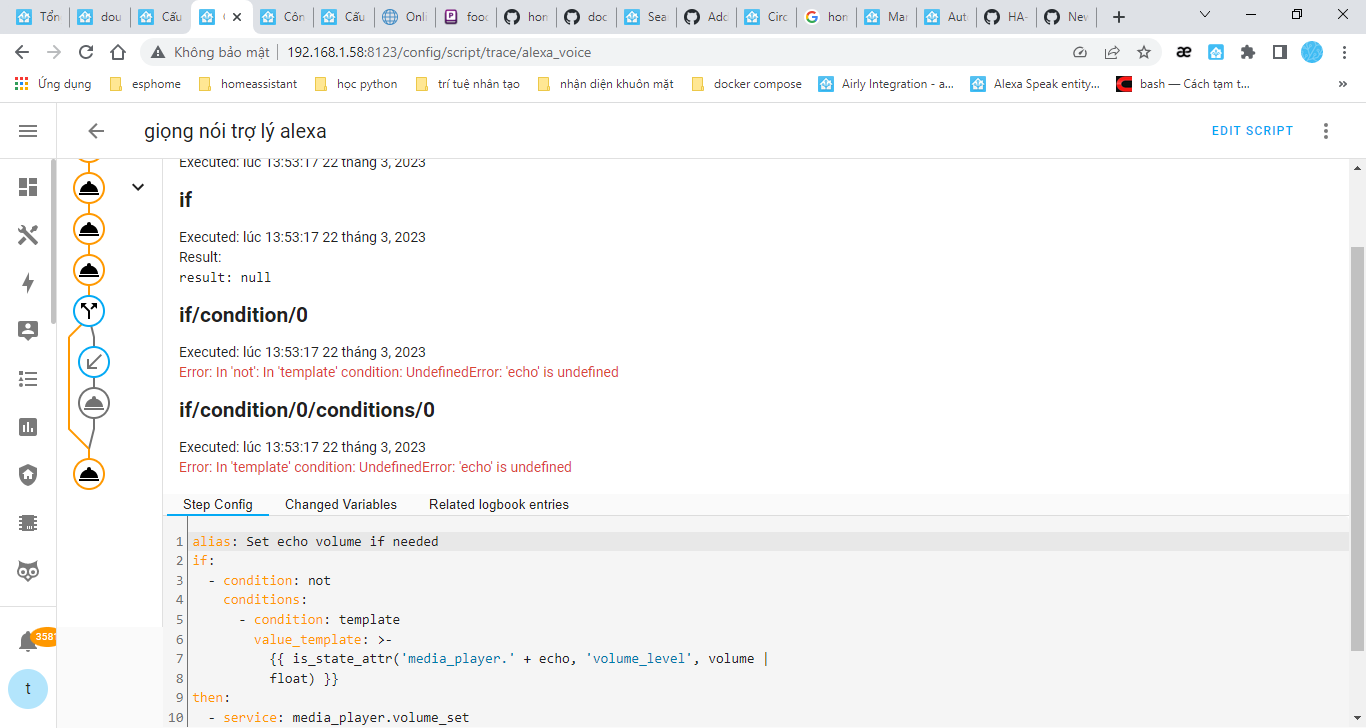Bookmark this page with star icon
The width and height of the screenshot is (1366, 728).
1144,52
